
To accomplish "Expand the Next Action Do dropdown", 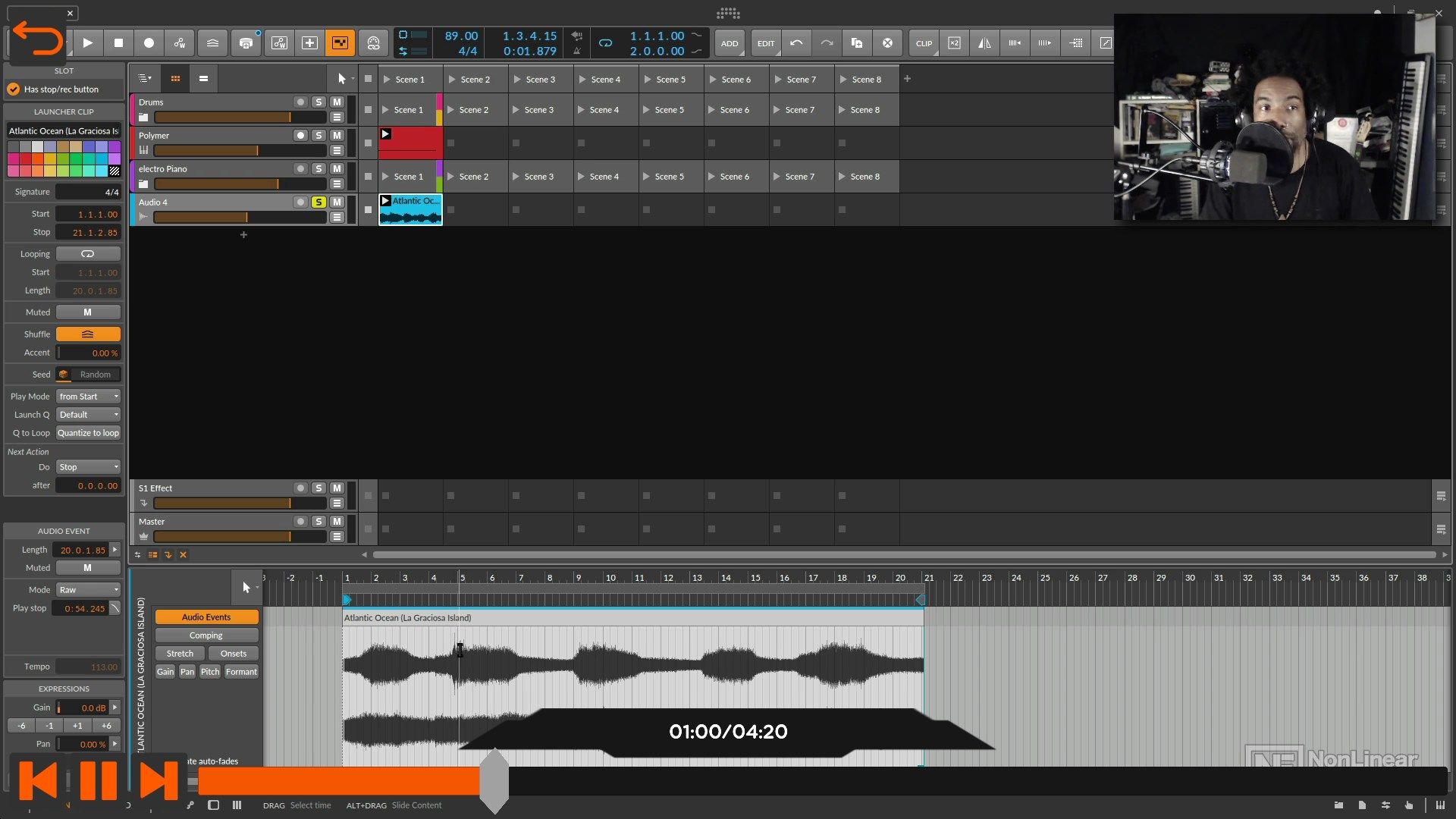I will point(88,467).
